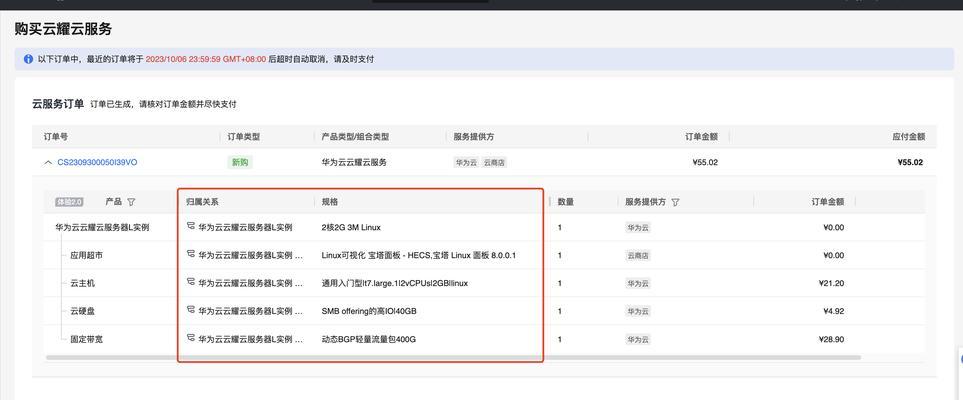The image size is (963, 400).
Task: Click the blue info icon in the notice banner
Action: coord(28,60)
